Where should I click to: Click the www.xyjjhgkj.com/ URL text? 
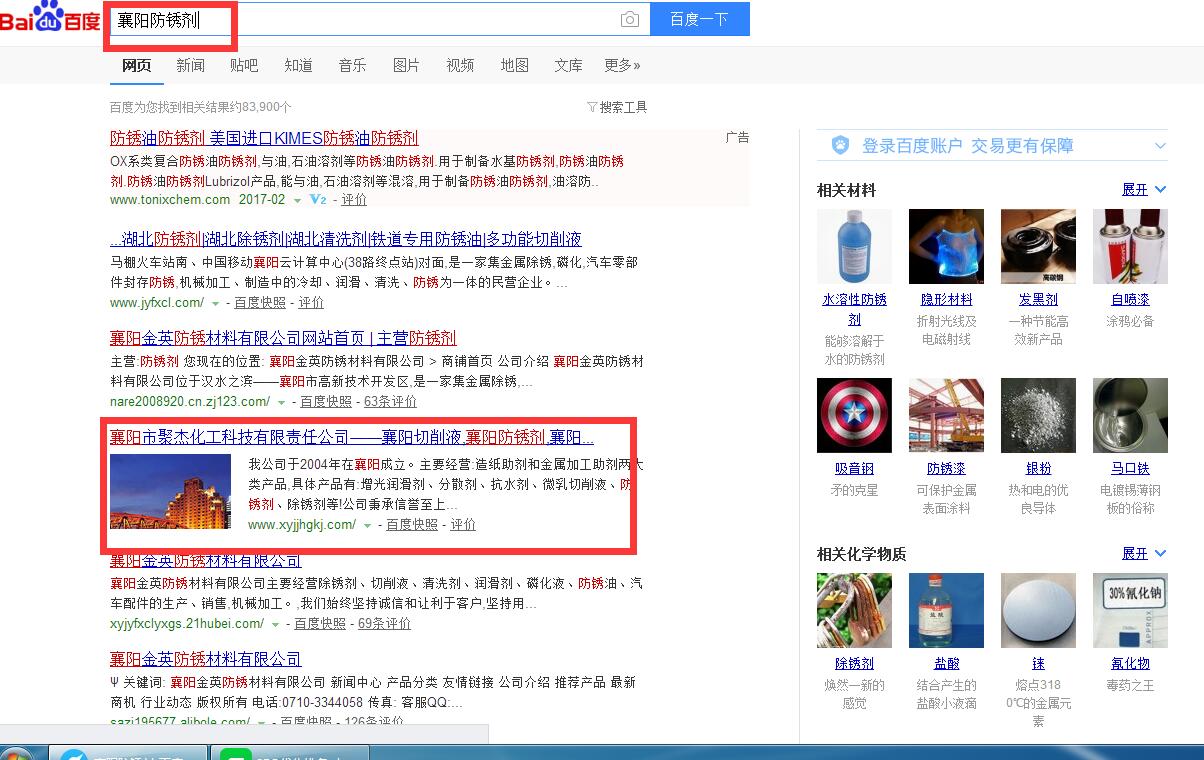click(302, 525)
